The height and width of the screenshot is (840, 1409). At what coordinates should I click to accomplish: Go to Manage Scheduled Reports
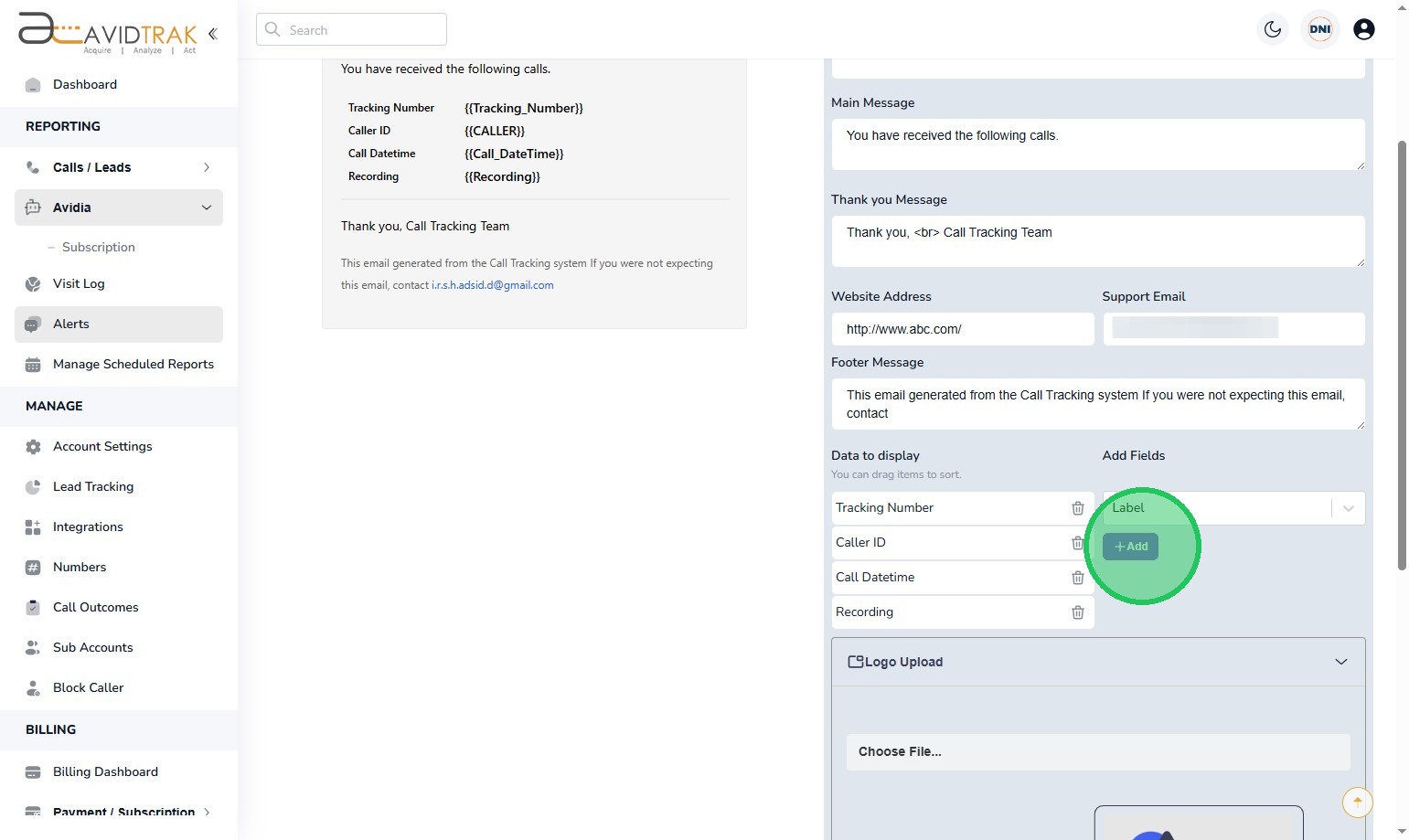pos(133,364)
